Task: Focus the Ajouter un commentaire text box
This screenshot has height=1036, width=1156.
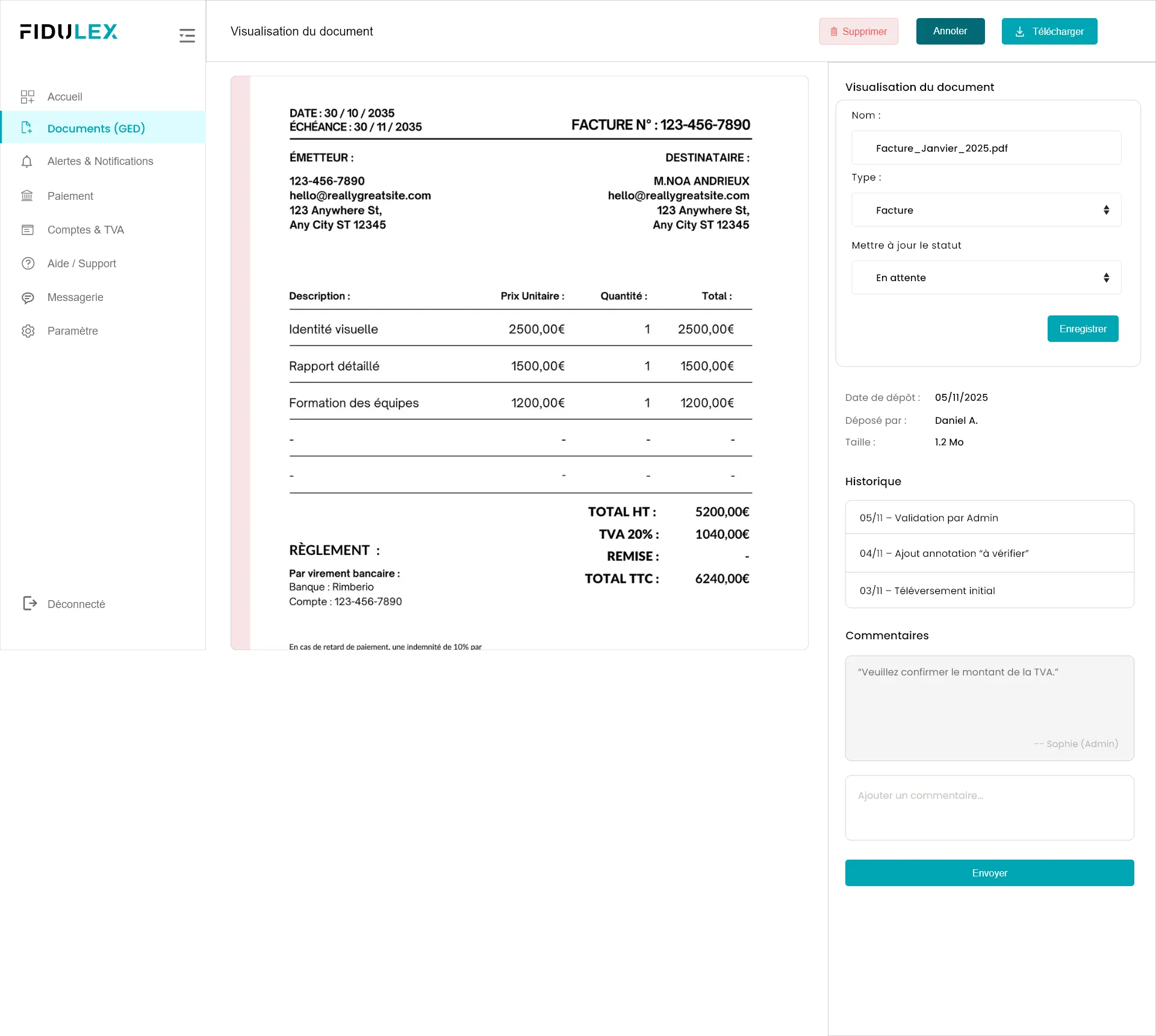Action: click(989, 807)
